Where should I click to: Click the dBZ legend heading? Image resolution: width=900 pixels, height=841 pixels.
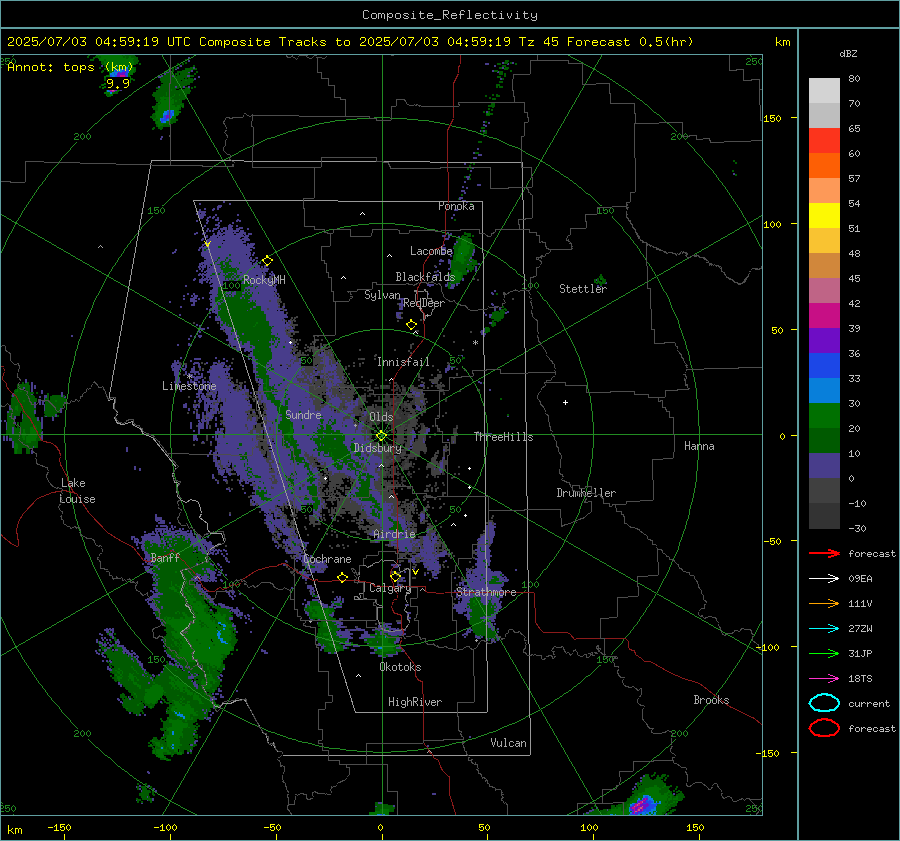point(848,54)
